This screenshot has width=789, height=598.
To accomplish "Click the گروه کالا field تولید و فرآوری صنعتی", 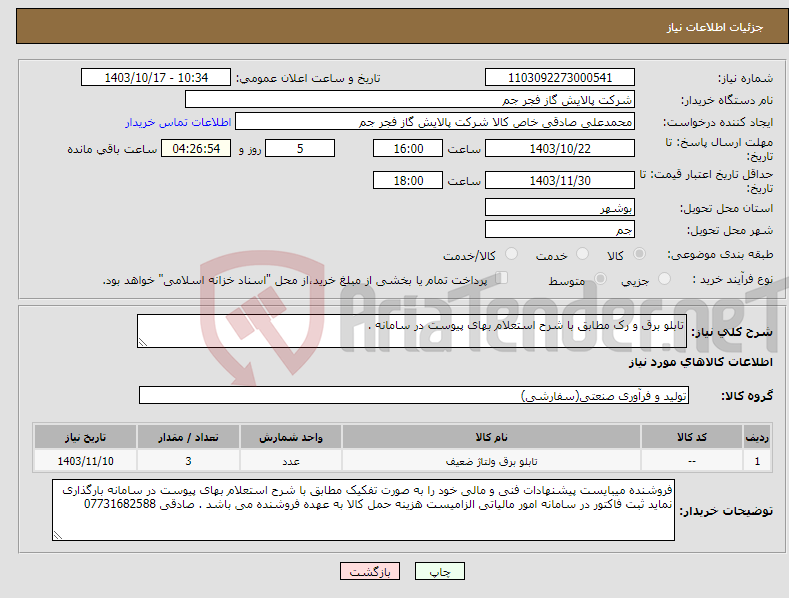I will pos(414,396).
